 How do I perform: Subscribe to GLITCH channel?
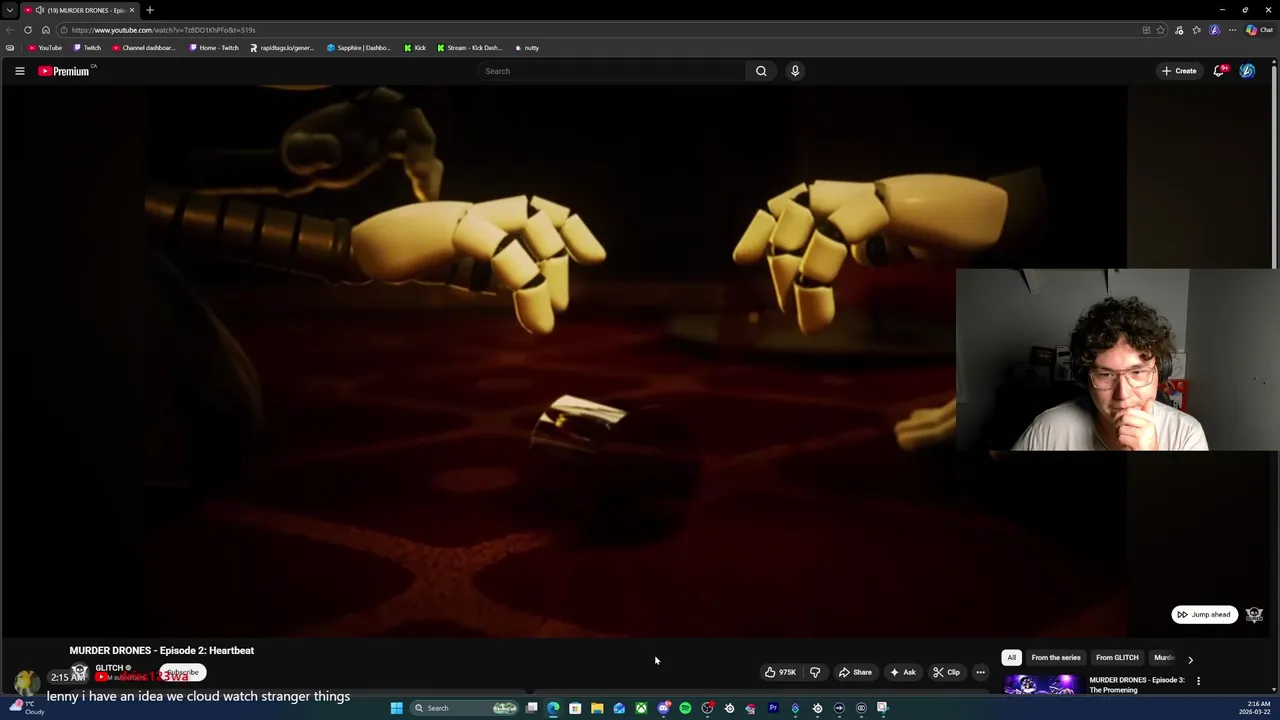tap(182, 673)
